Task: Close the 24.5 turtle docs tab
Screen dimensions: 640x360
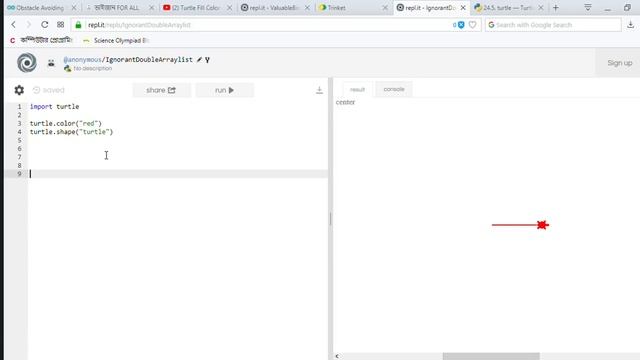Action: (541, 8)
